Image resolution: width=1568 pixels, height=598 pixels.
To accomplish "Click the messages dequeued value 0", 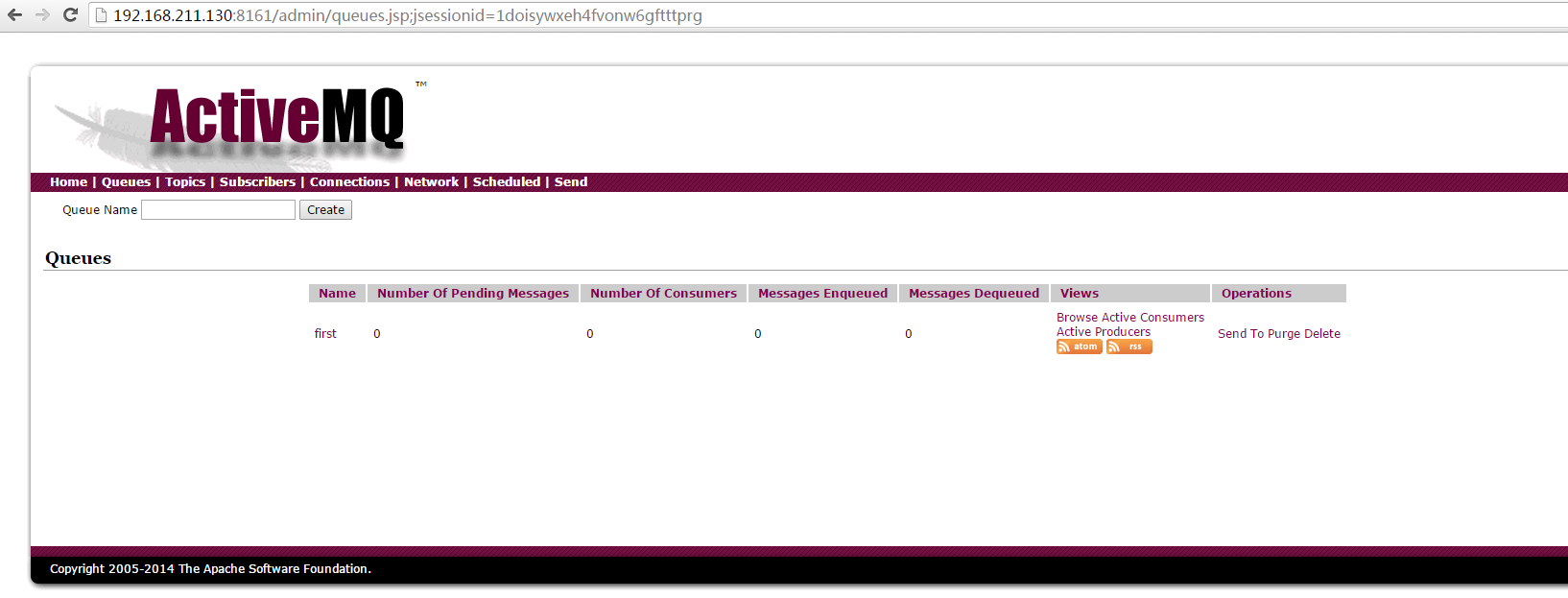I will [x=909, y=334].
